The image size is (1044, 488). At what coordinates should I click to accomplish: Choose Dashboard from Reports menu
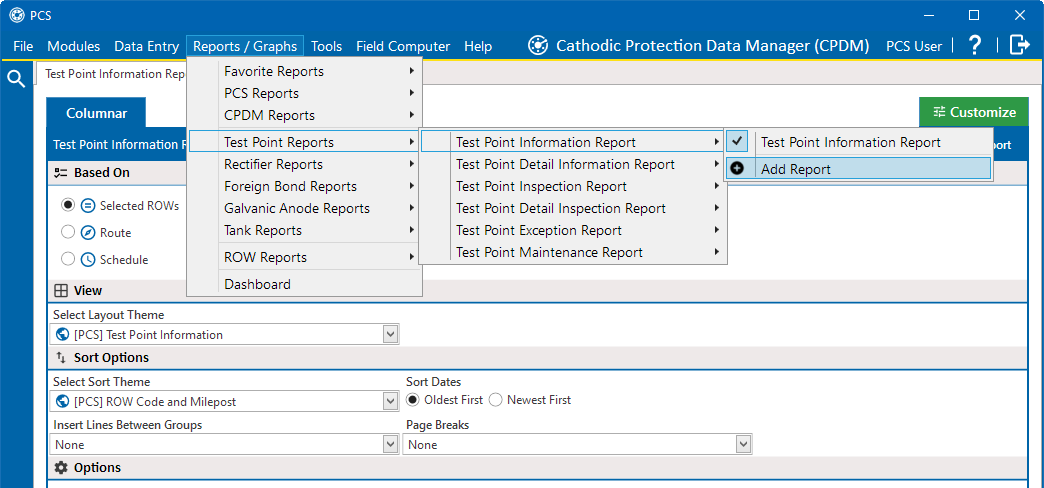pyautogui.click(x=304, y=284)
